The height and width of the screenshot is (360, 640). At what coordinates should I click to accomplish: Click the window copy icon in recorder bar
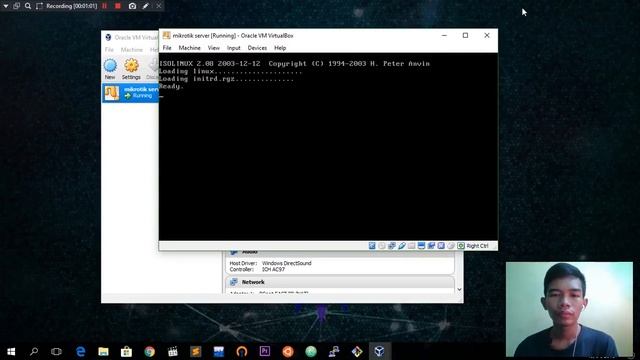tap(16, 6)
